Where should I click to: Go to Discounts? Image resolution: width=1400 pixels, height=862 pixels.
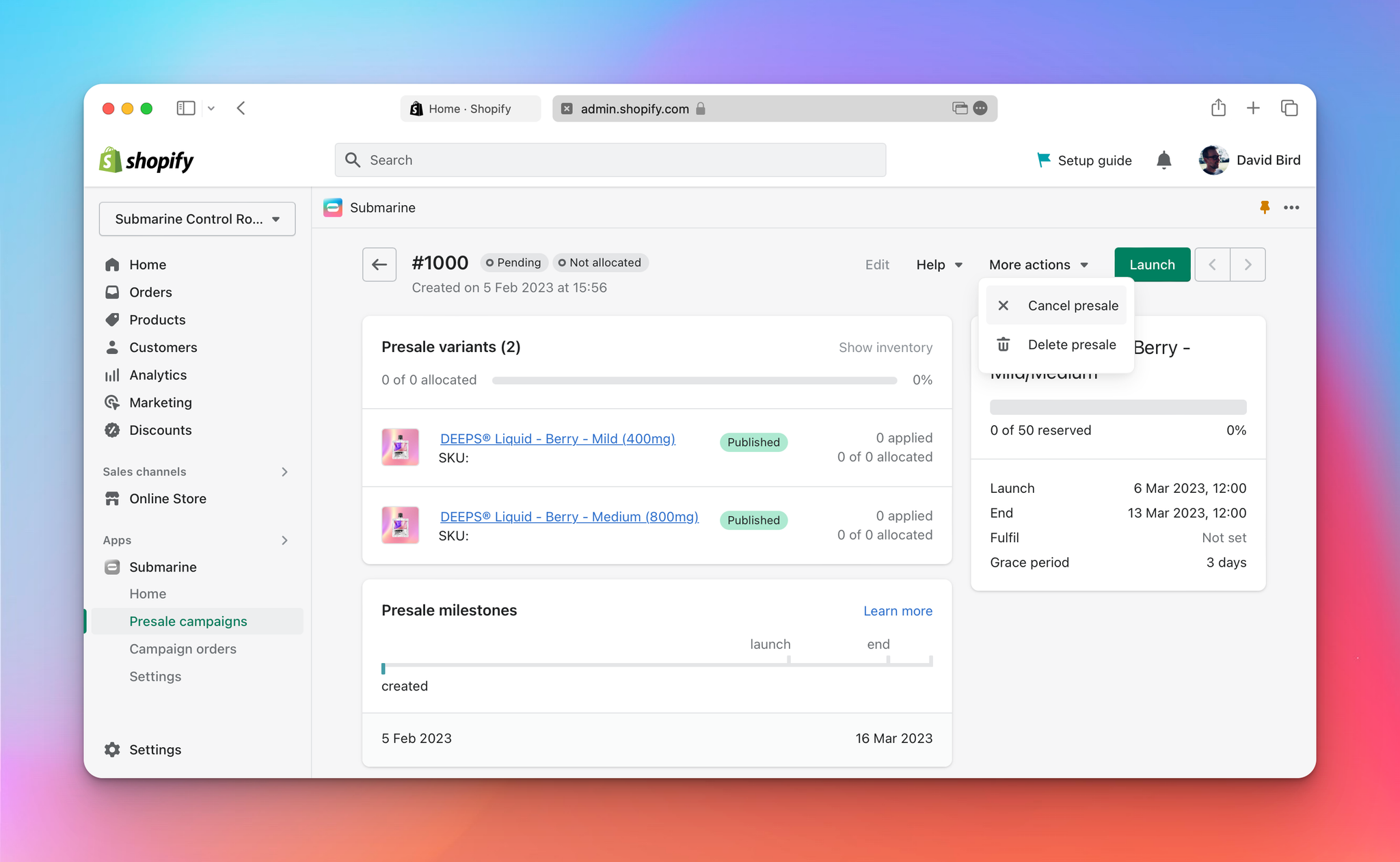pos(161,430)
